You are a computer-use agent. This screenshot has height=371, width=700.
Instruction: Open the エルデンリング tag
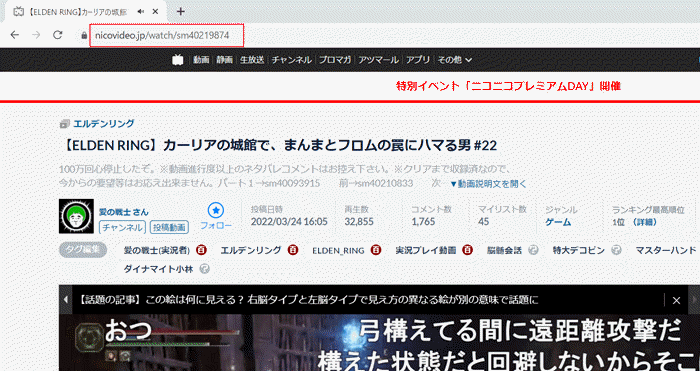[x=251, y=250]
